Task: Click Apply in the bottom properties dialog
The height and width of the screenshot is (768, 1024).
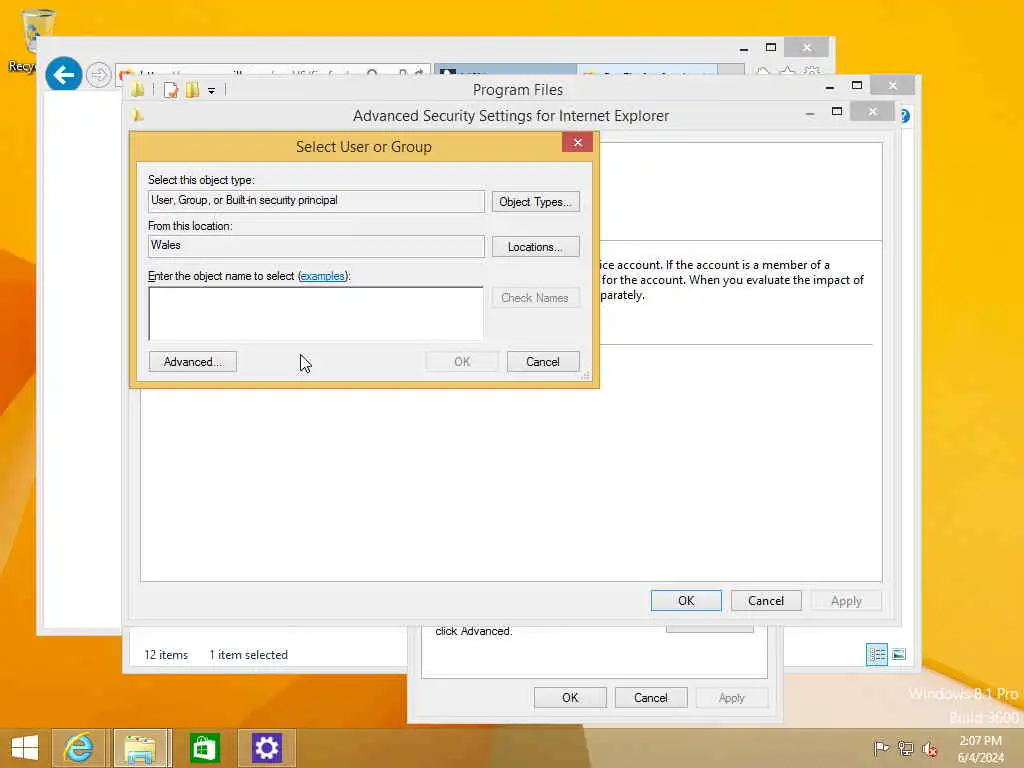Action: [731, 697]
